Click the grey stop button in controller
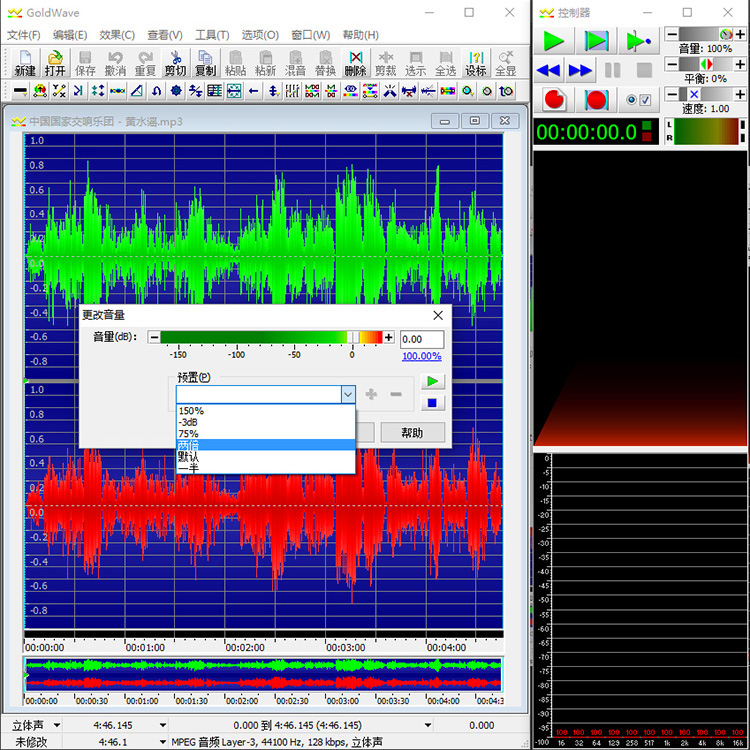The height and width of the screenshot is (750, 750). tap(644, 70)
